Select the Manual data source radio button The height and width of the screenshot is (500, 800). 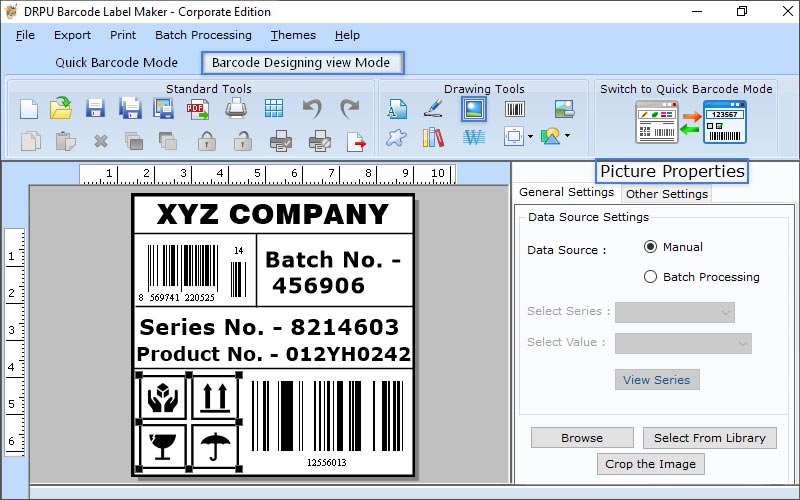click(x=650, y=247)
